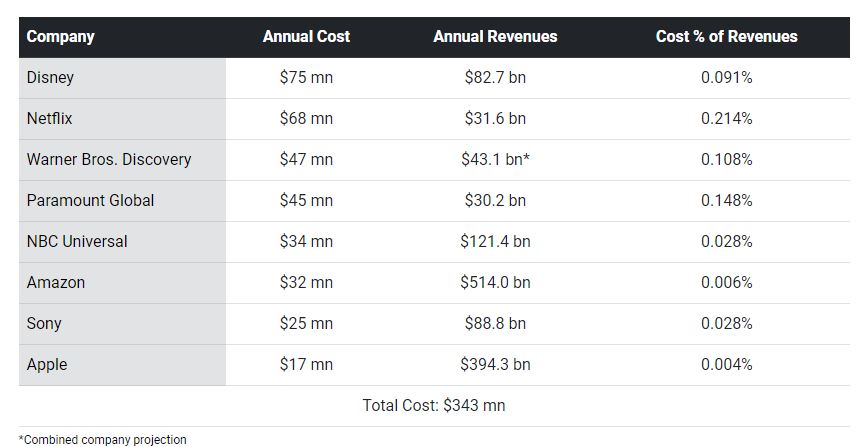Click Netflix's $31.6 bn revenue value
This screenshot has height=447, width=860.
tap(495, 119)
